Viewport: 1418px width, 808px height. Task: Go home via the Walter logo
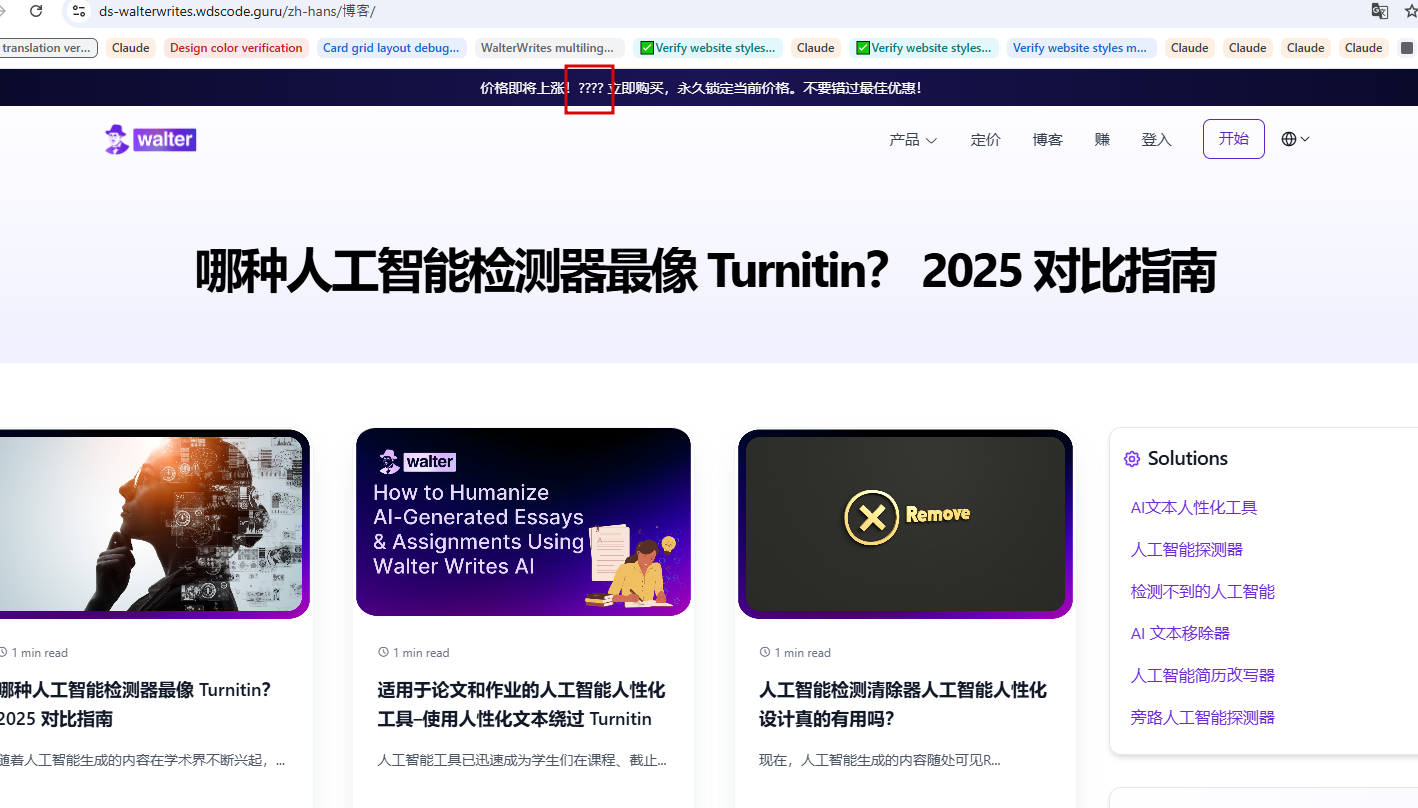[x=150, y=139]
